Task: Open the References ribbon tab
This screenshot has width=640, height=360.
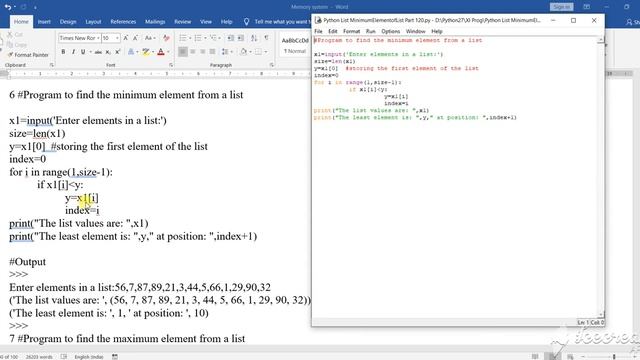Action: (123, 22)
